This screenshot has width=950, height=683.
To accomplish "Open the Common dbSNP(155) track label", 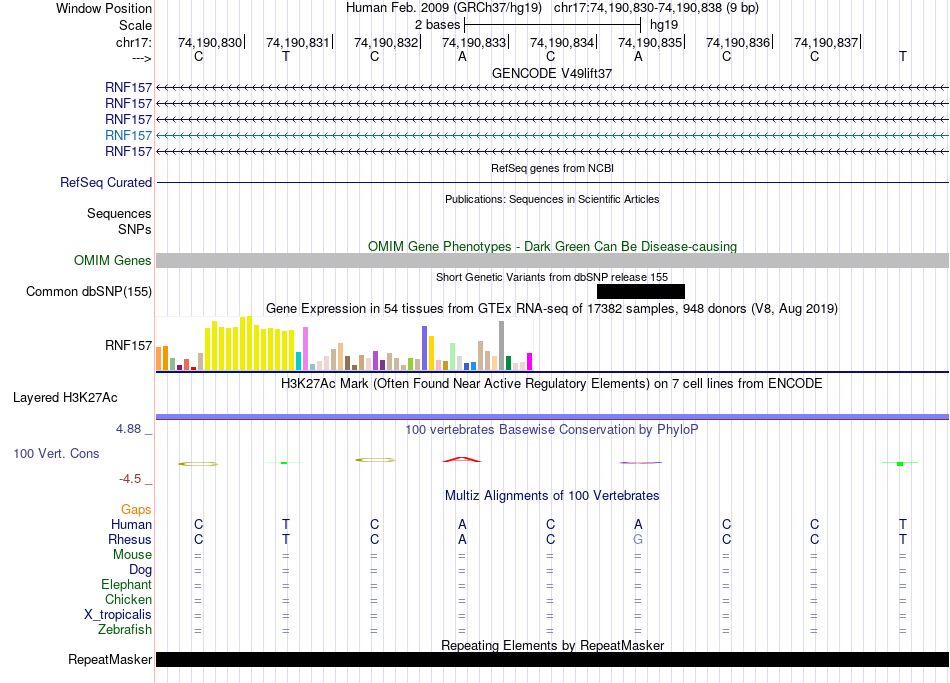I will pos(89,292).
